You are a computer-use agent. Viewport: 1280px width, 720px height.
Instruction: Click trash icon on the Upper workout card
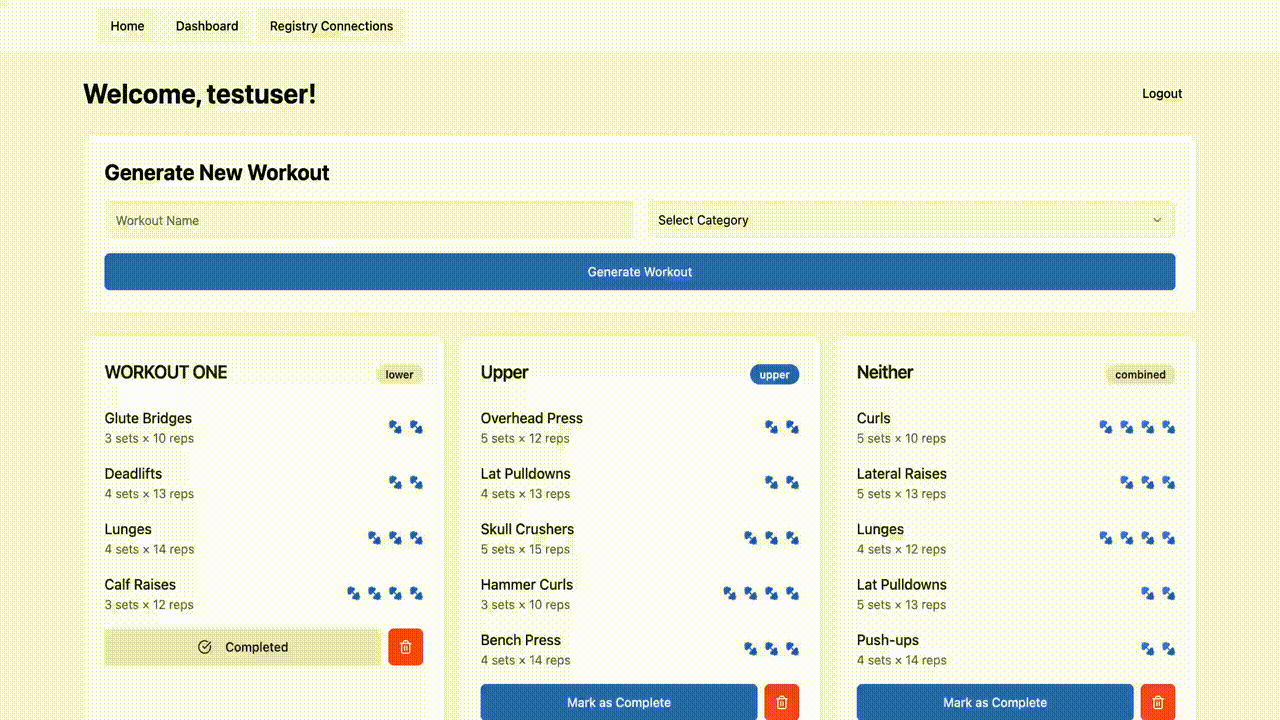tap(781, 702)
